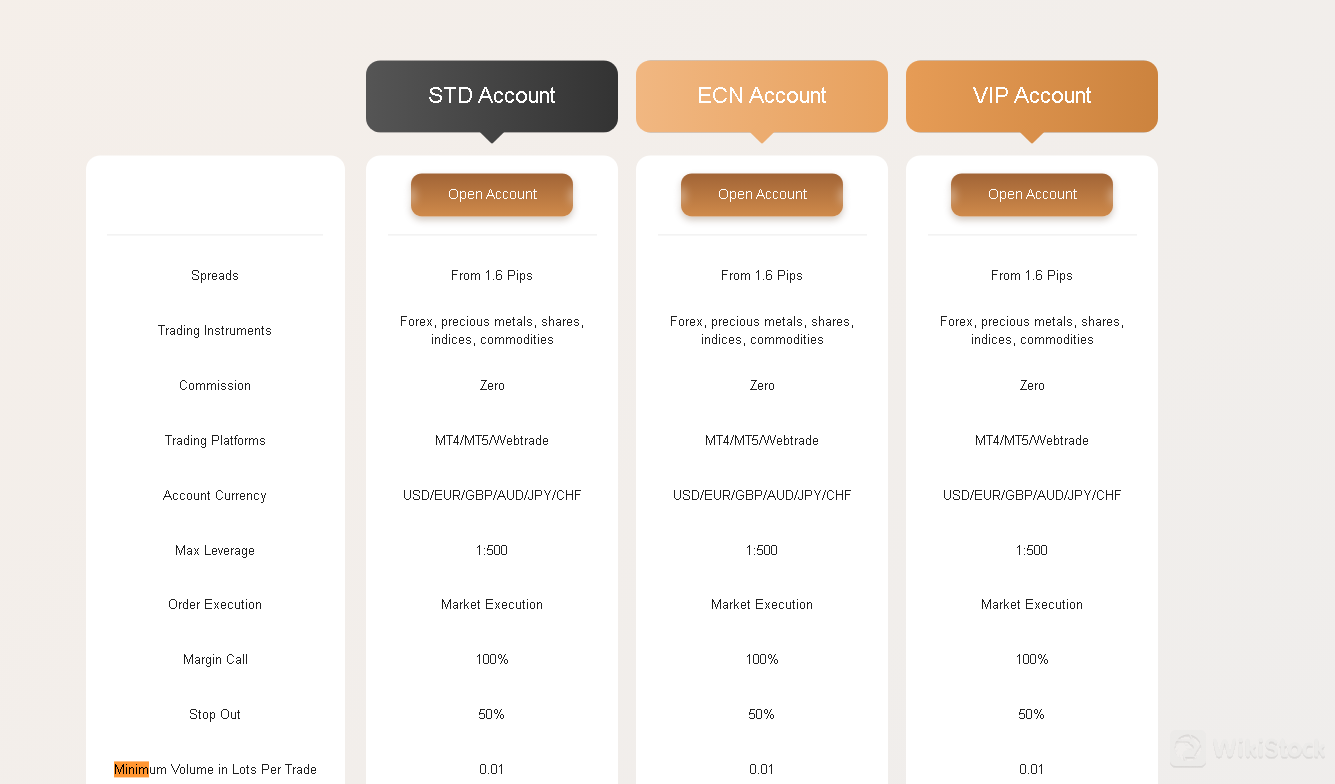Image resolution: width=1335 pixels, height=784 pixels.
Task: Click '50%' Stop Out in ECN column
Action: pos(761,714)
